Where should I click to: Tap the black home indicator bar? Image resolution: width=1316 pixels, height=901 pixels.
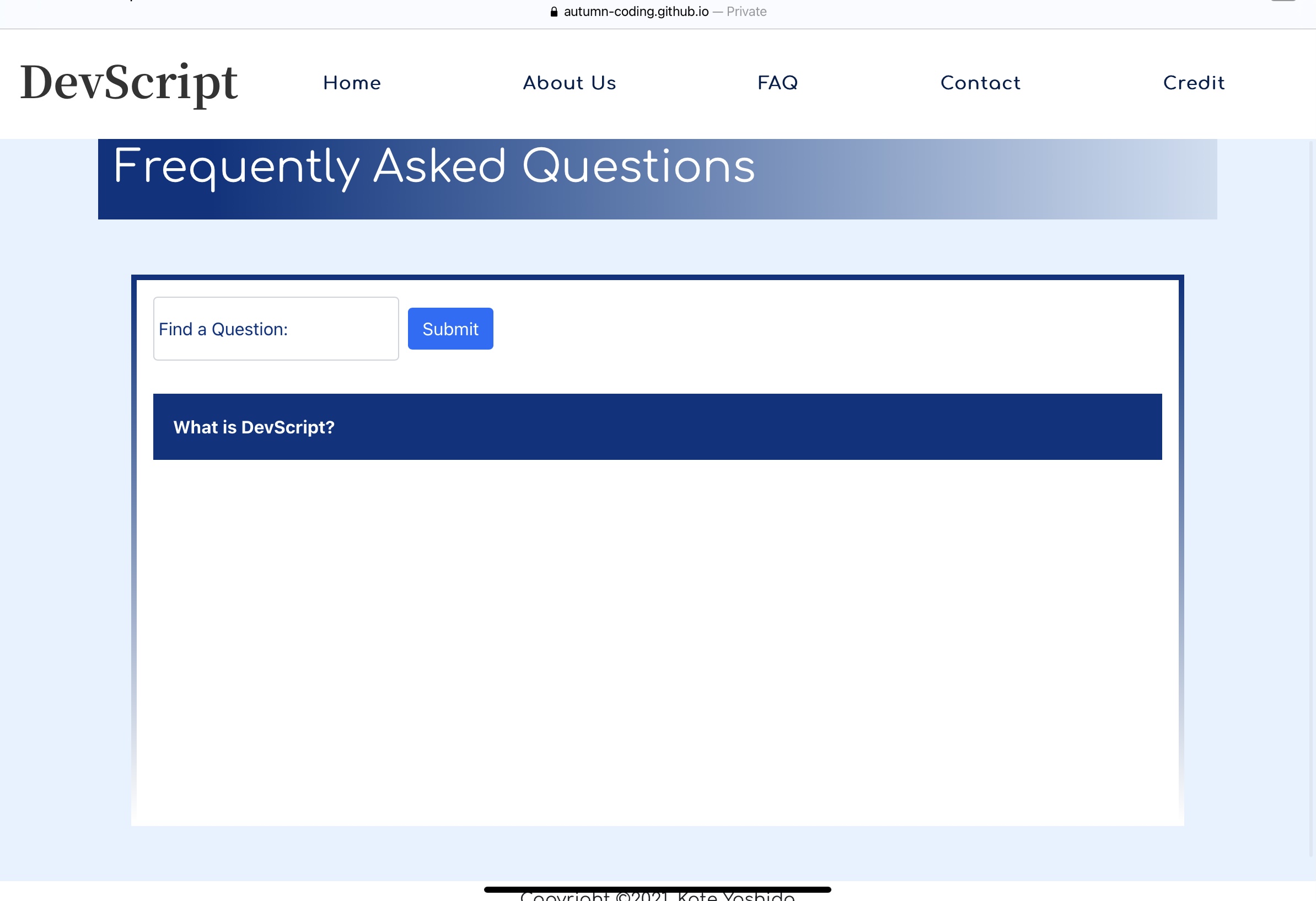point(657,889)
